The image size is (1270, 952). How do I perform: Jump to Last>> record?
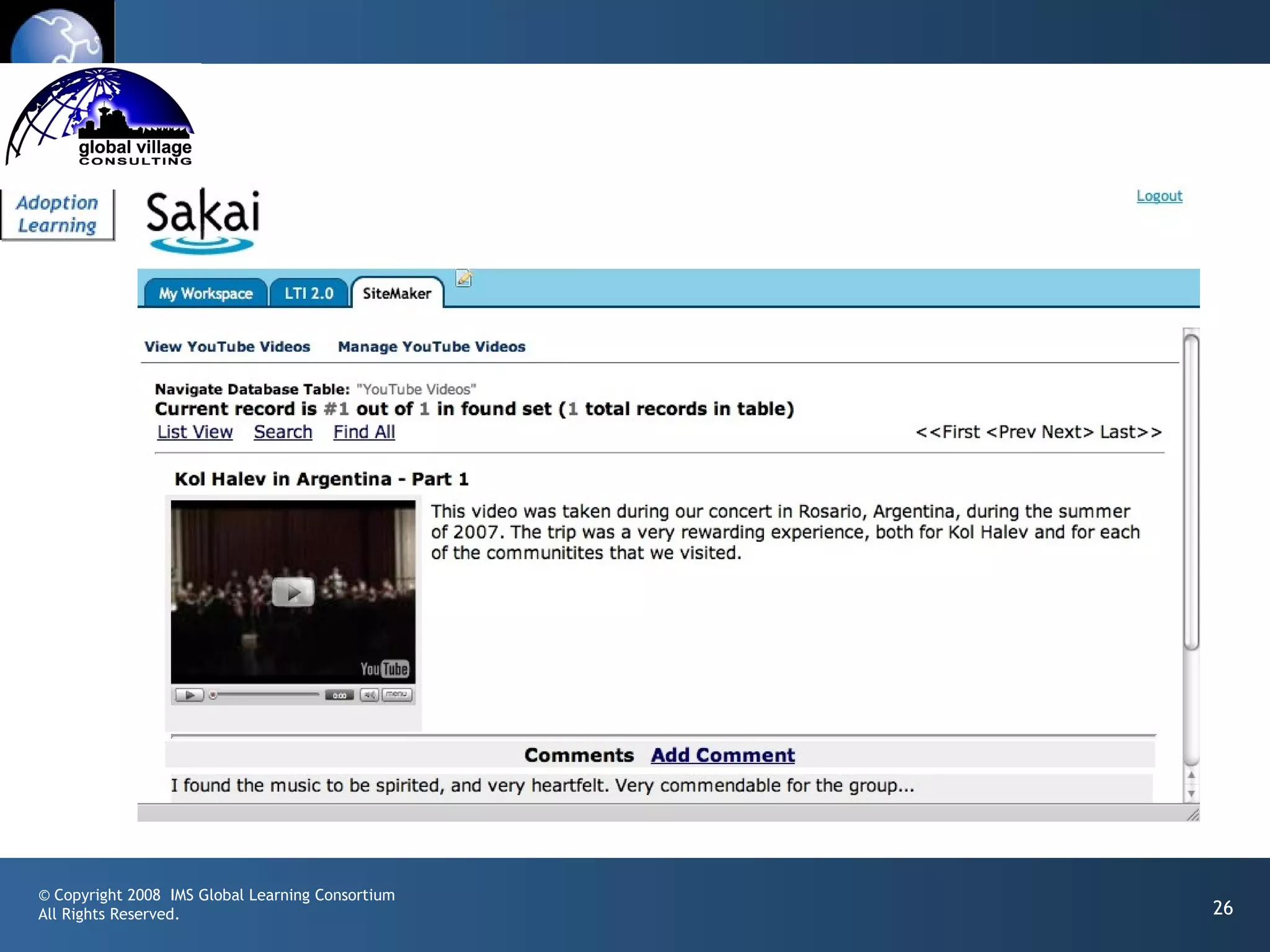tap(1130, 432)
